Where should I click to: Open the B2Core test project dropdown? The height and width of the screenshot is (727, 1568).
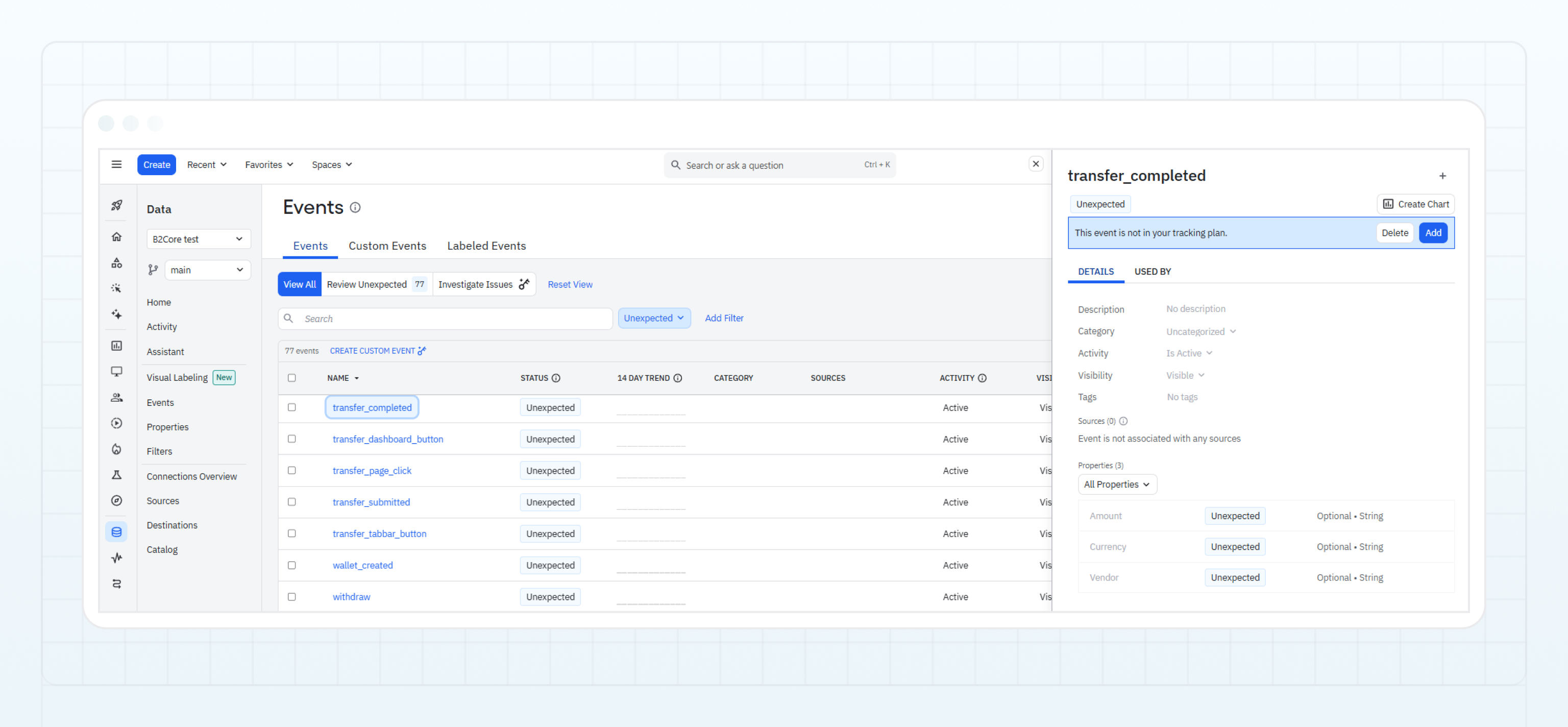199,239
